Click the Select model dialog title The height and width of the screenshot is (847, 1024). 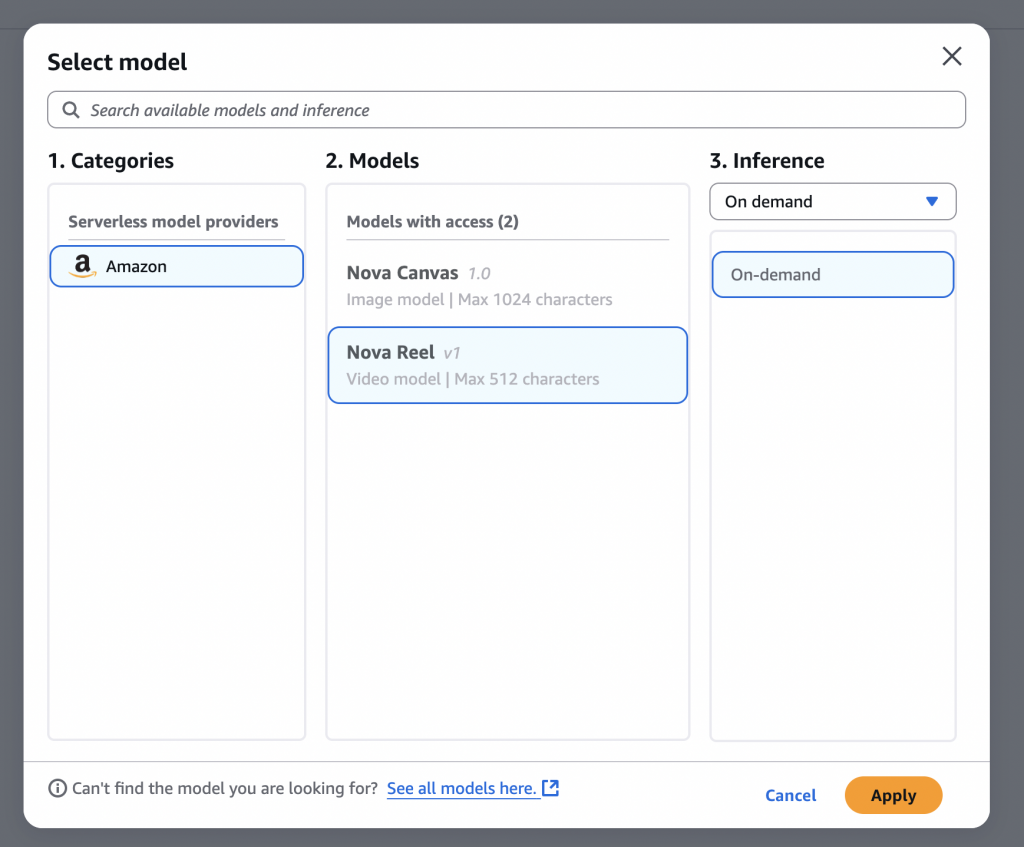[x=117, y=62]
